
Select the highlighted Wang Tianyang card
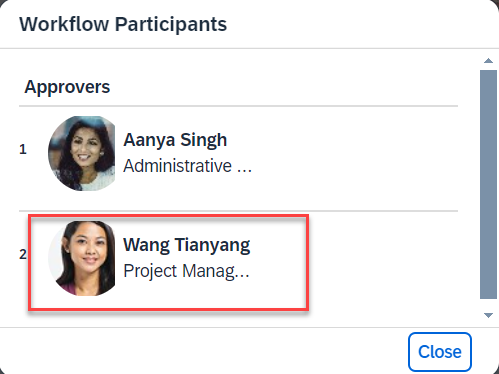tap(168, 263)
